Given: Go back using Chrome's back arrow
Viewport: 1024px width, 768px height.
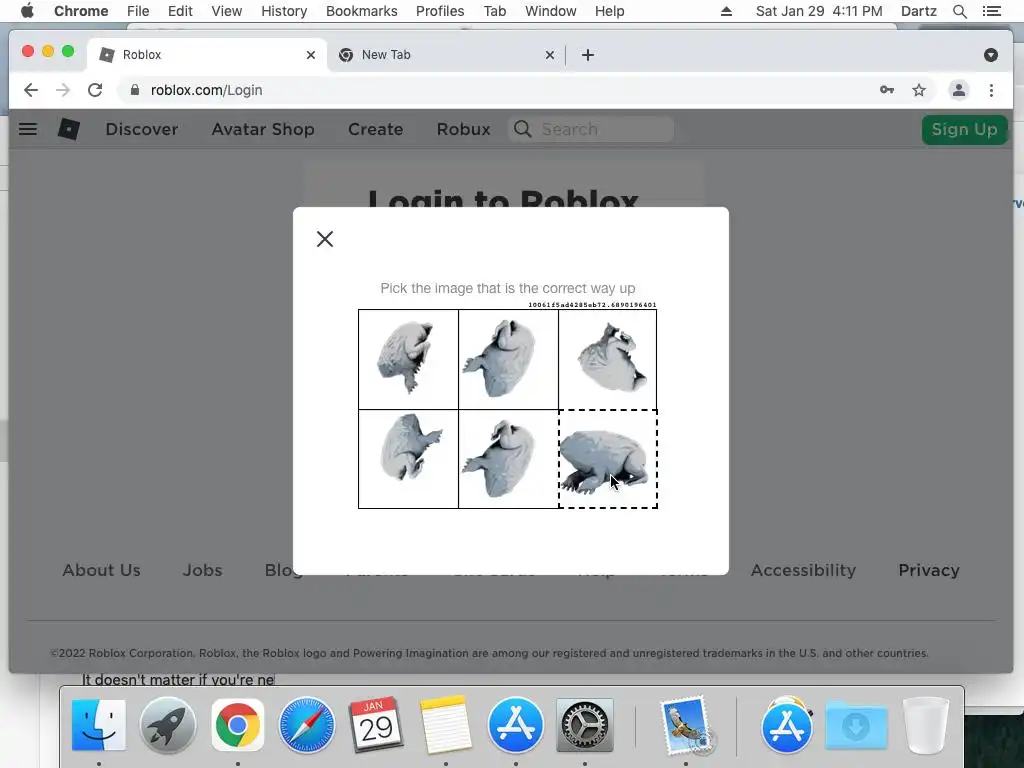Looking at the screenshot, I should 31,90.
